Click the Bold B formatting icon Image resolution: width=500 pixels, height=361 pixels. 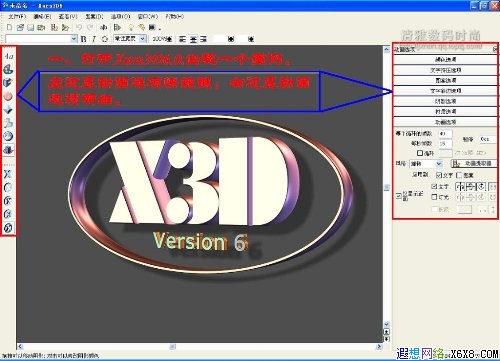(x=84, y=39)
